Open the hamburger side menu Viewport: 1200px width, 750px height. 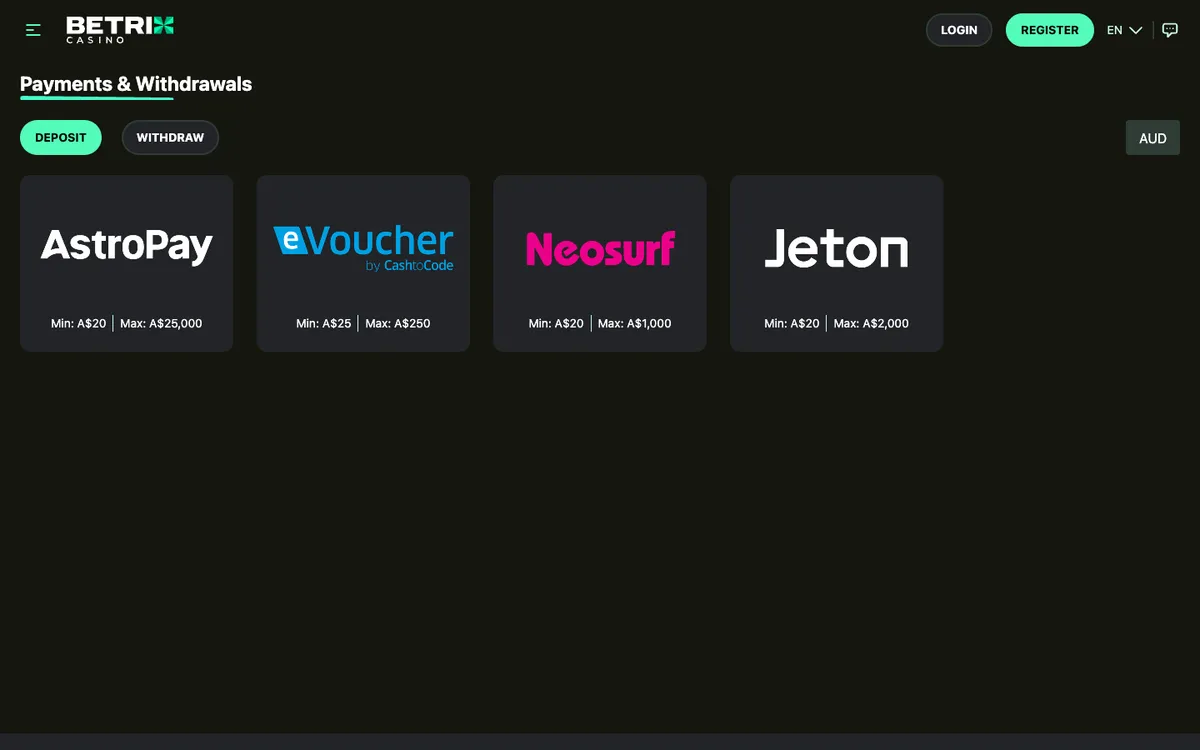pos(33,30)
